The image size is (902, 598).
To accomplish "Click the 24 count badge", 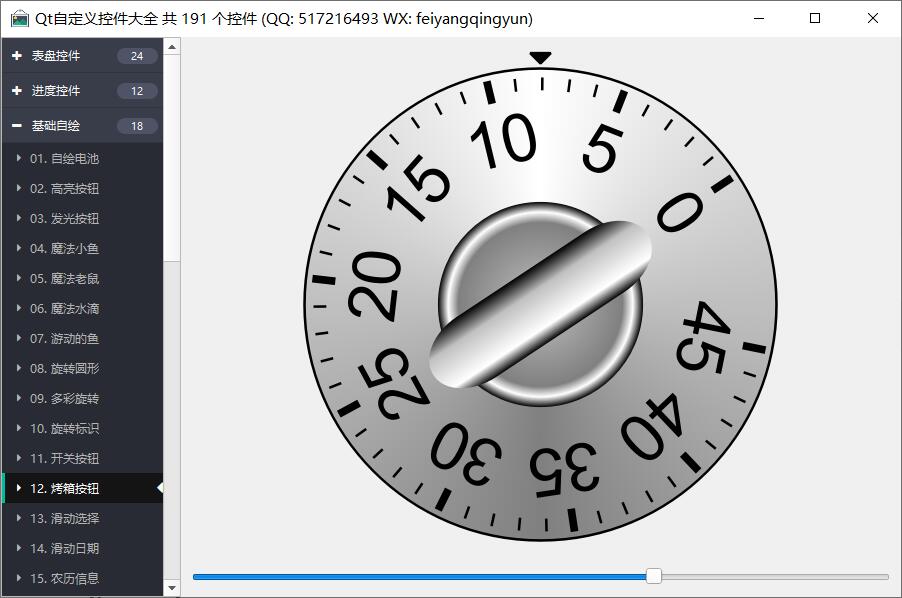I will coord(137,56).
